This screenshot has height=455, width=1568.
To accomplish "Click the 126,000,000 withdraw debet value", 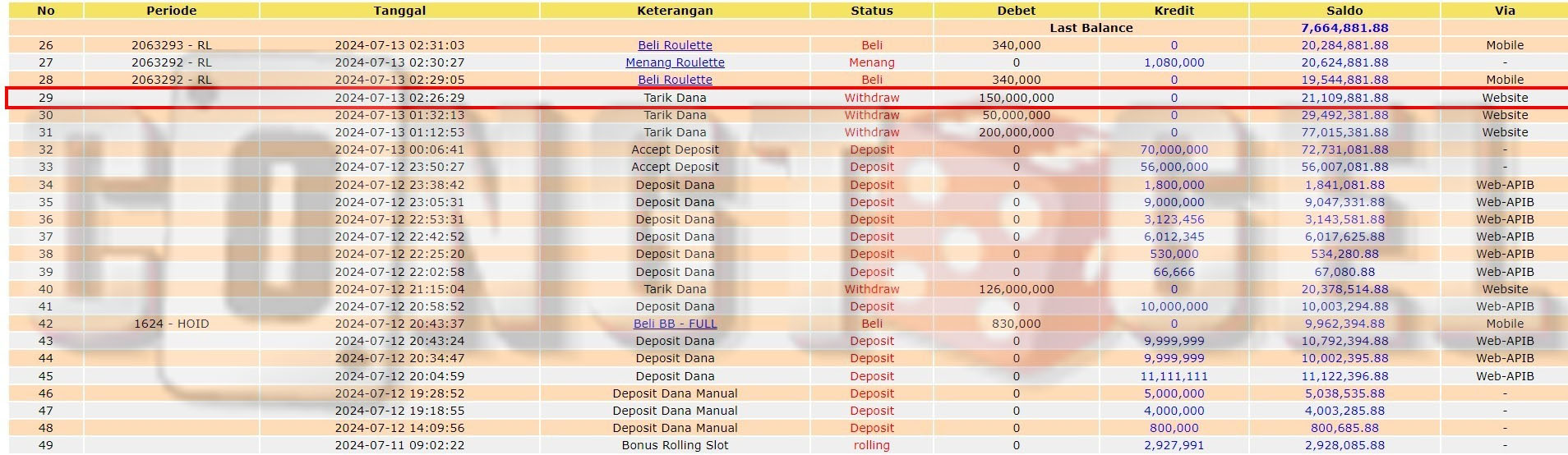I will pyautogui.click(x=1016, y=289).
